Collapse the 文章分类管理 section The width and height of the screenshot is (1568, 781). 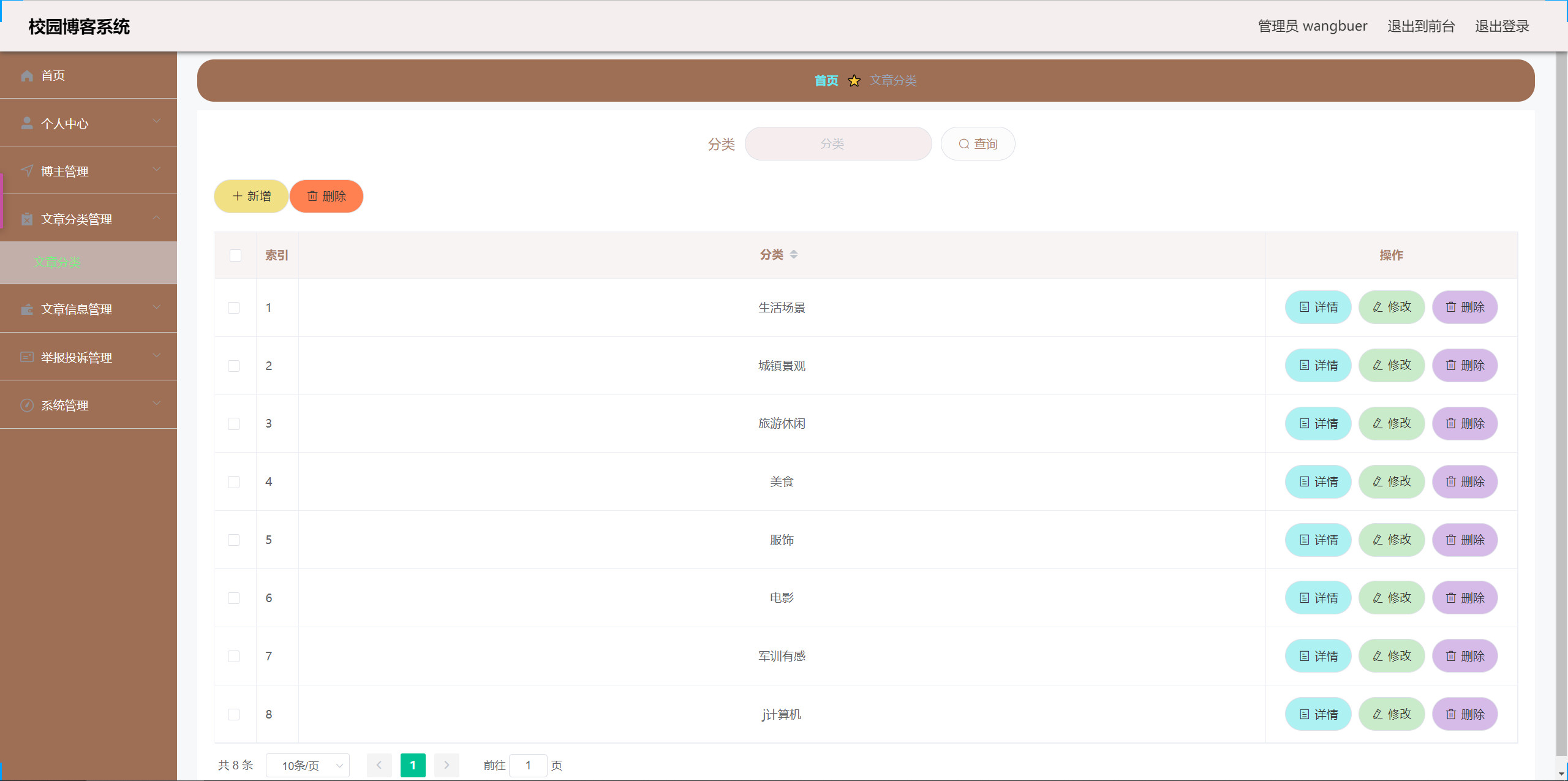[156, 218]
